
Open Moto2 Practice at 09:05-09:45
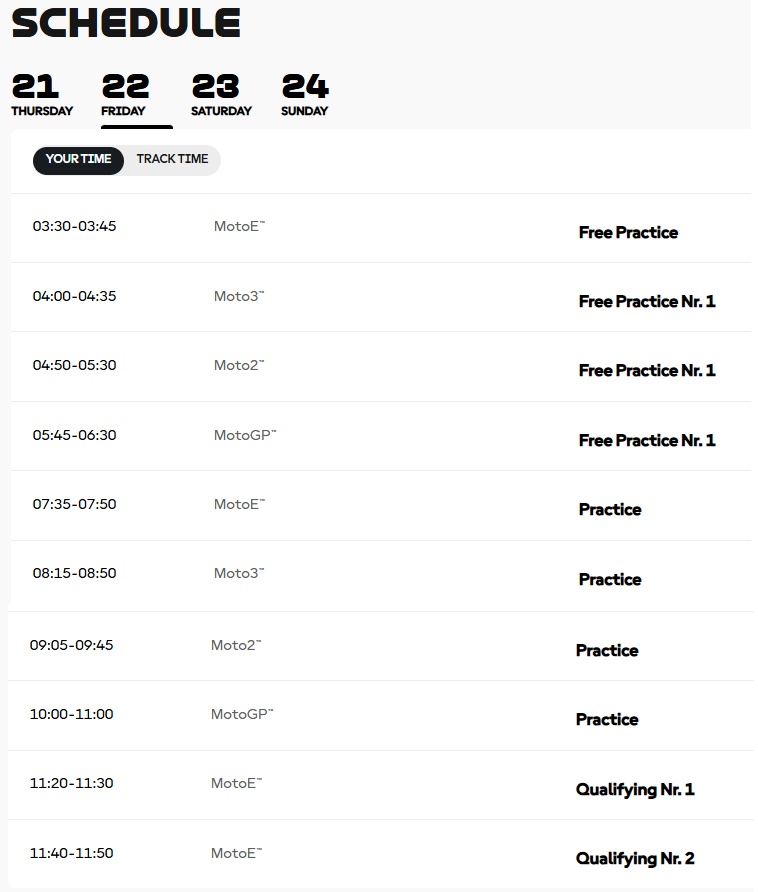380,646
